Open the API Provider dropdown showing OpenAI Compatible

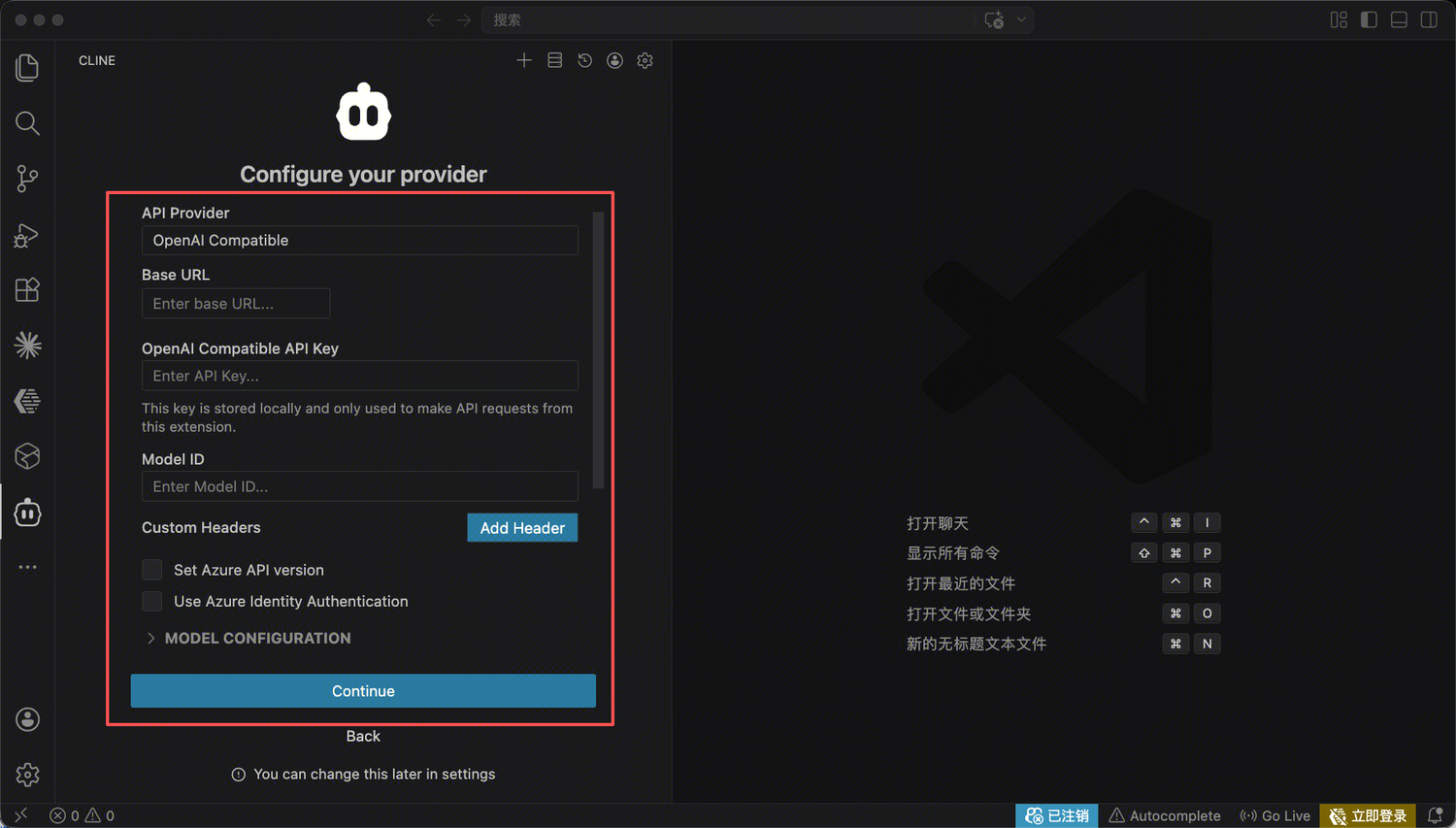click(360, 241)
